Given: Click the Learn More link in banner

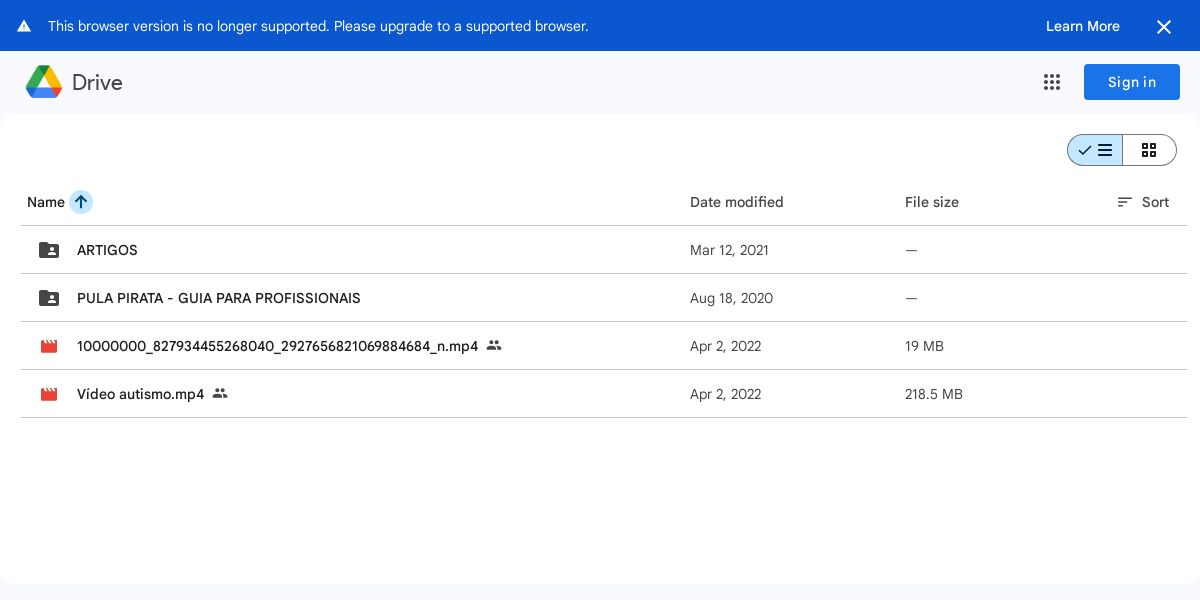Looking at the screenshot, I should tap(1082, 26).
